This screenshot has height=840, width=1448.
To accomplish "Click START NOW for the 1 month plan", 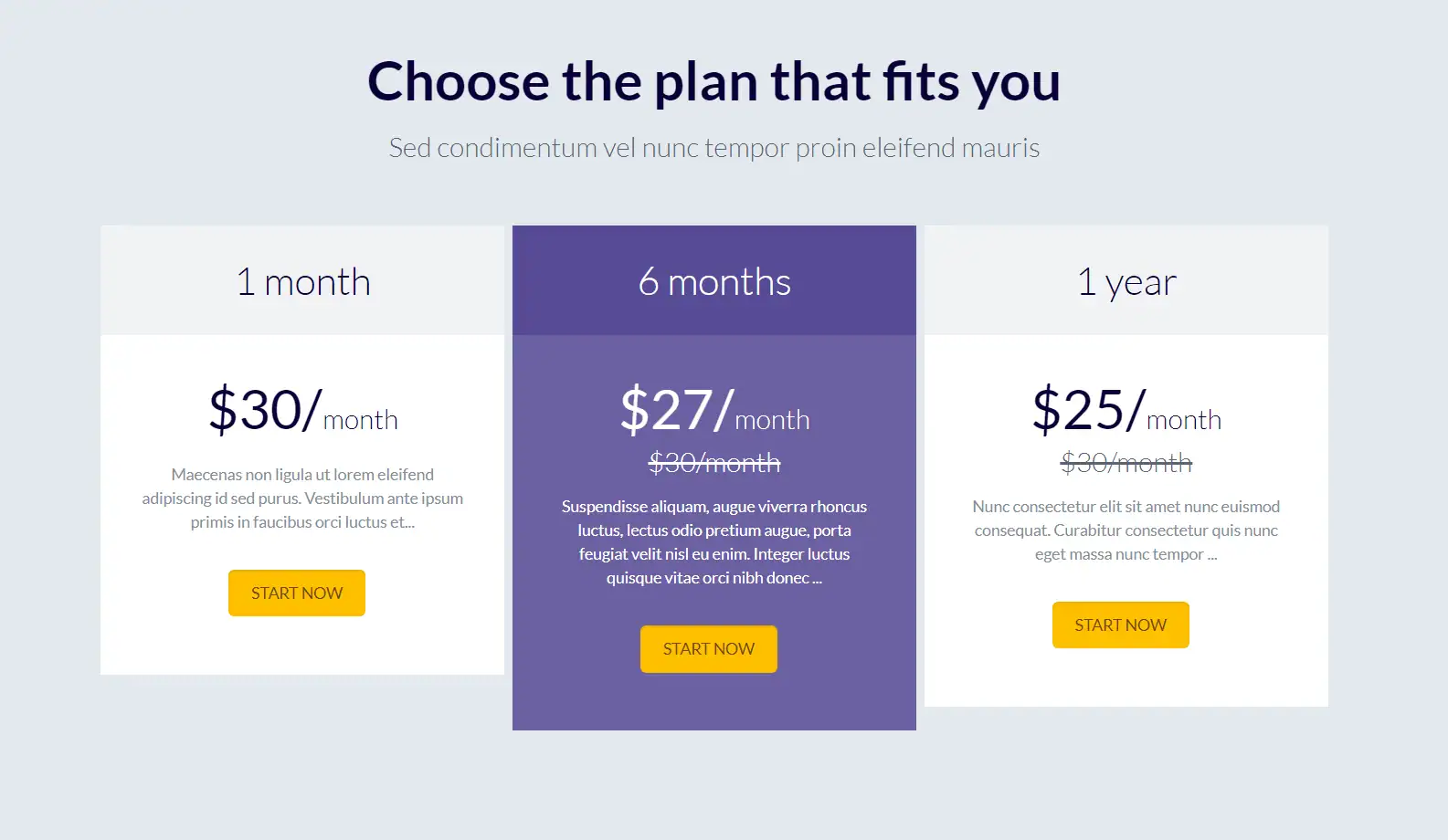I will [x=296, y=593].
